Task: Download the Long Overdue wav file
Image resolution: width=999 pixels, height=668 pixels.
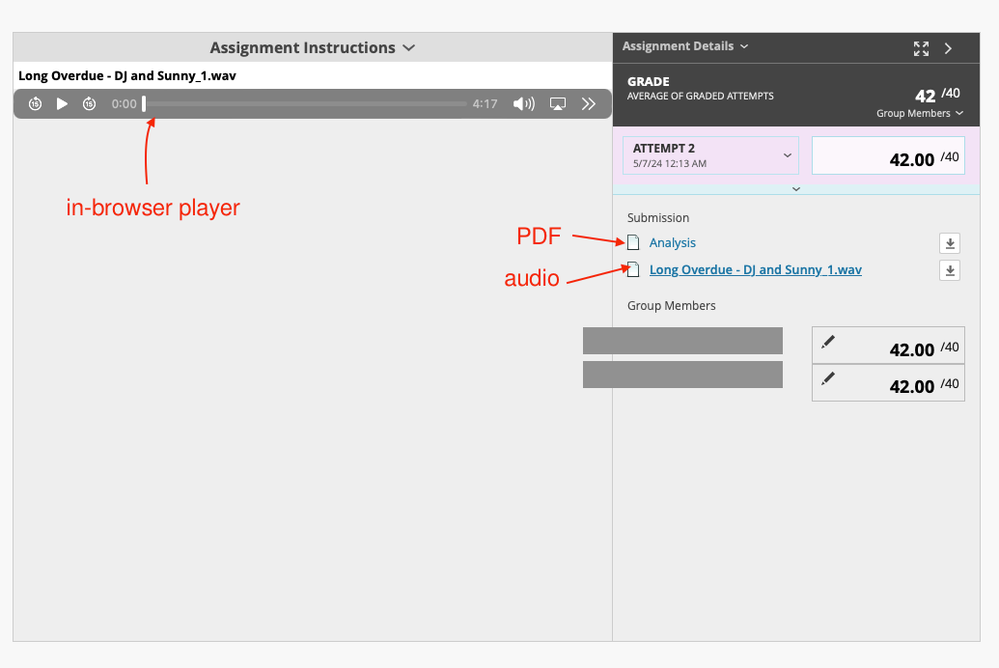Action: point(950,270)
